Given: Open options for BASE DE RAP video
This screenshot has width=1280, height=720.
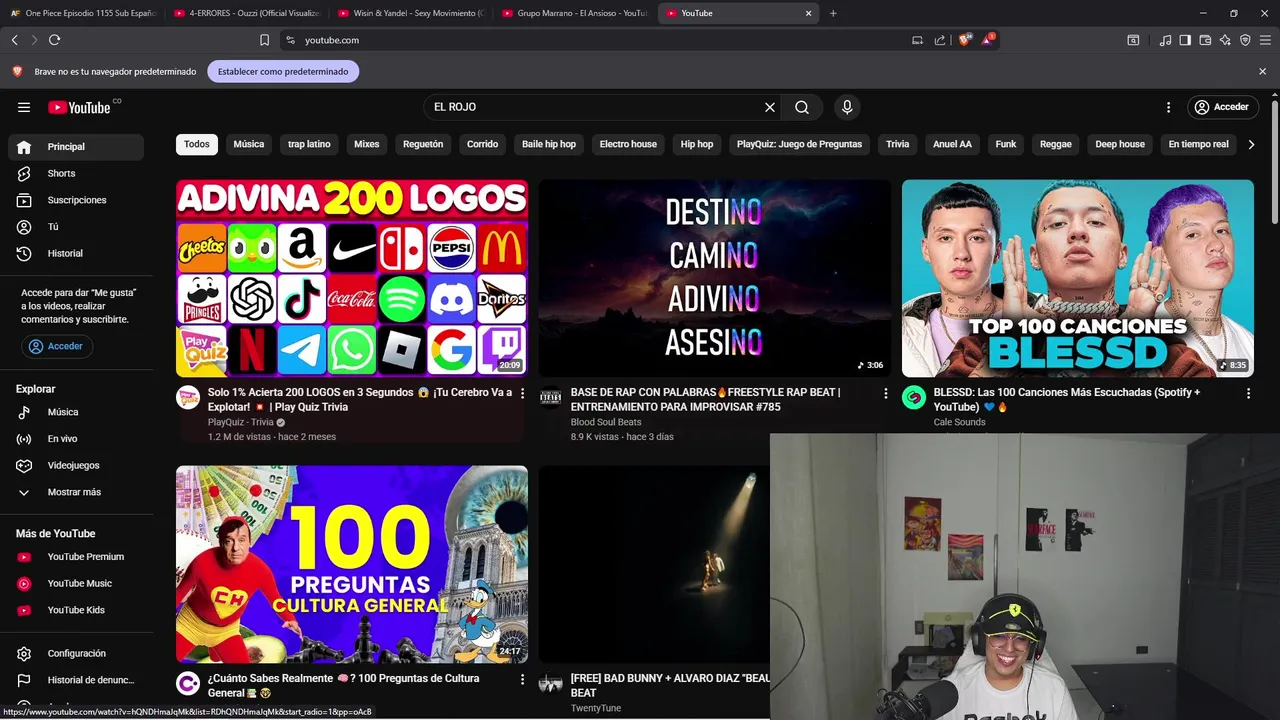Looking at the screenshot, I should click(885, 393).
